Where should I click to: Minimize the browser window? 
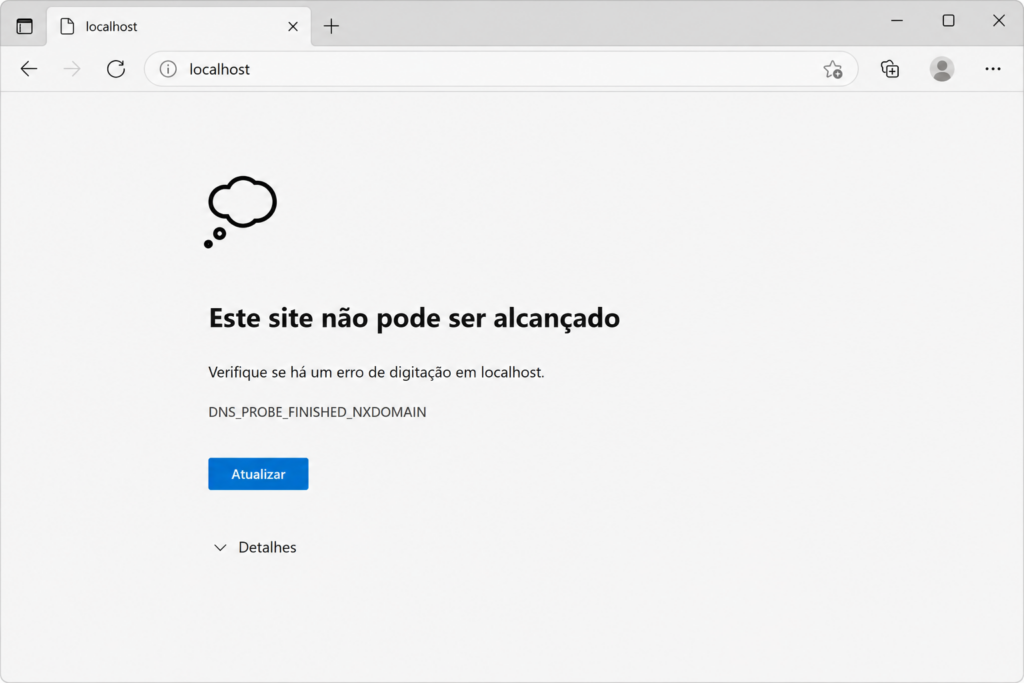point(897,21)
